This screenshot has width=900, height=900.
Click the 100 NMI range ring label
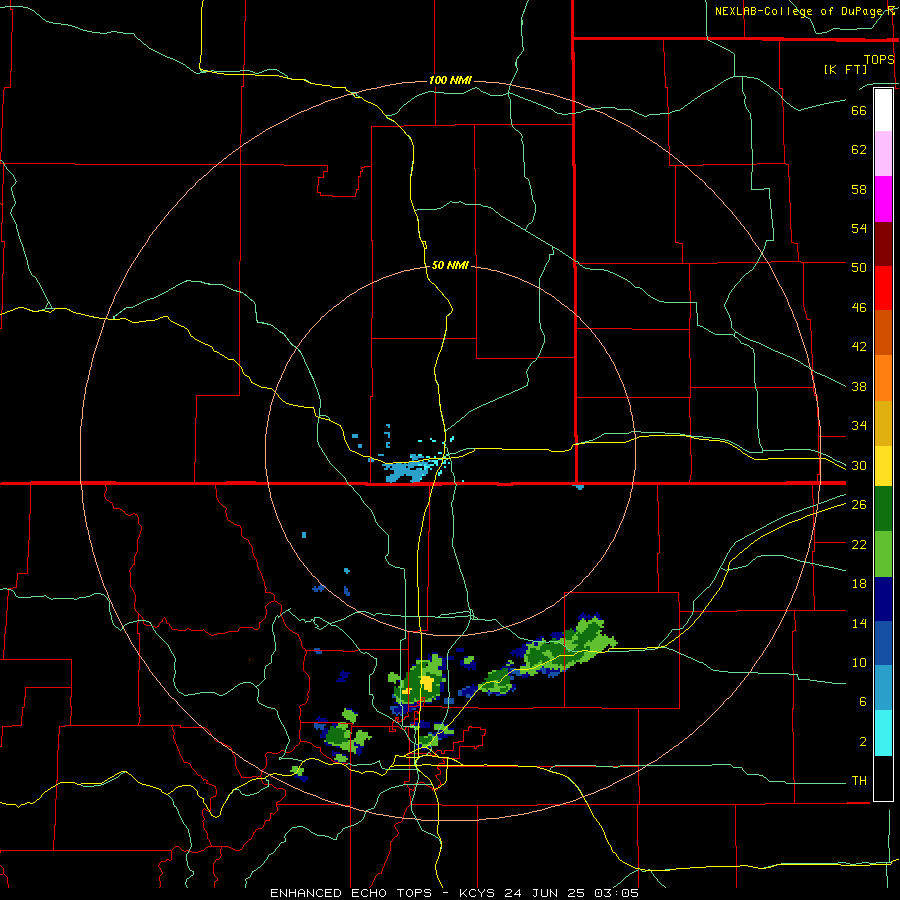tap(450, 80)
